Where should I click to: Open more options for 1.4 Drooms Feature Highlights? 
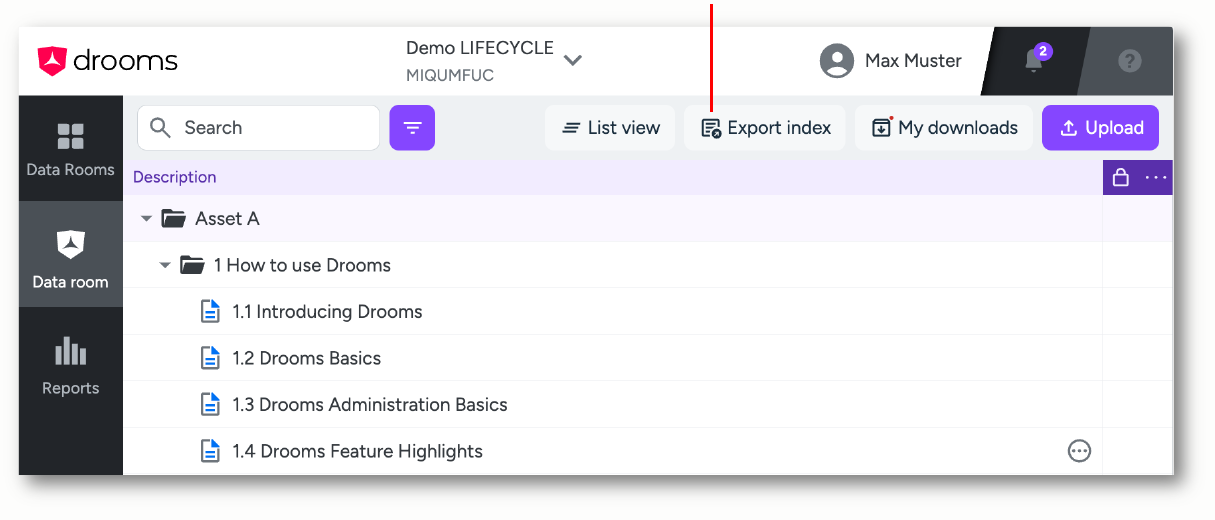(1079, 451)
